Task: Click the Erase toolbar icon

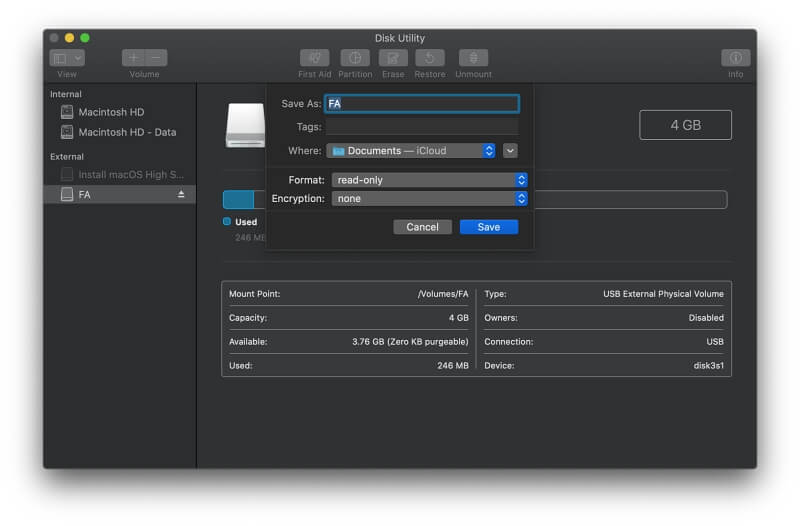Action: 393,58
